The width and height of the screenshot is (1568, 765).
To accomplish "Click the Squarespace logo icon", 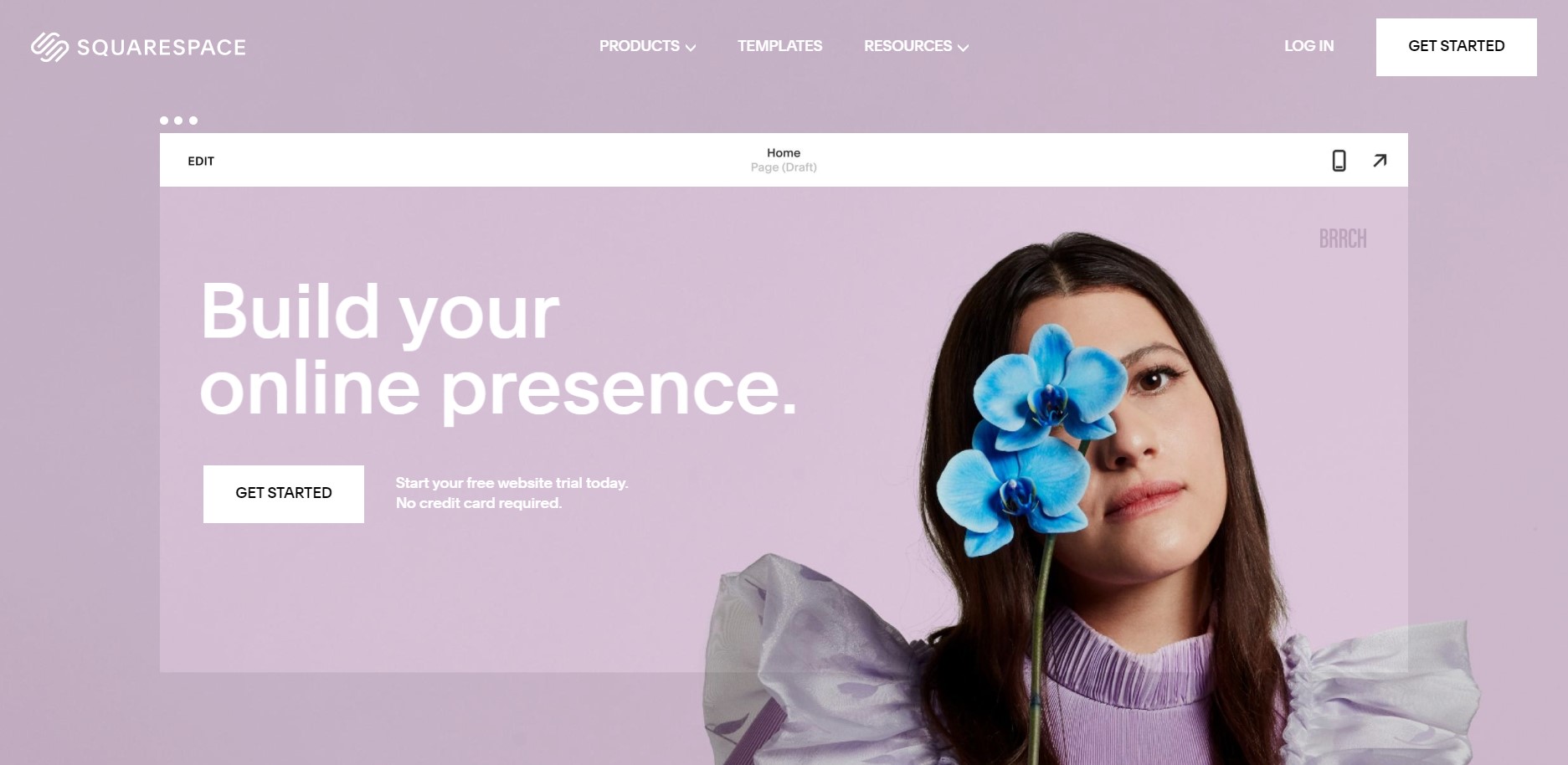I will click(x=49, y=47).
